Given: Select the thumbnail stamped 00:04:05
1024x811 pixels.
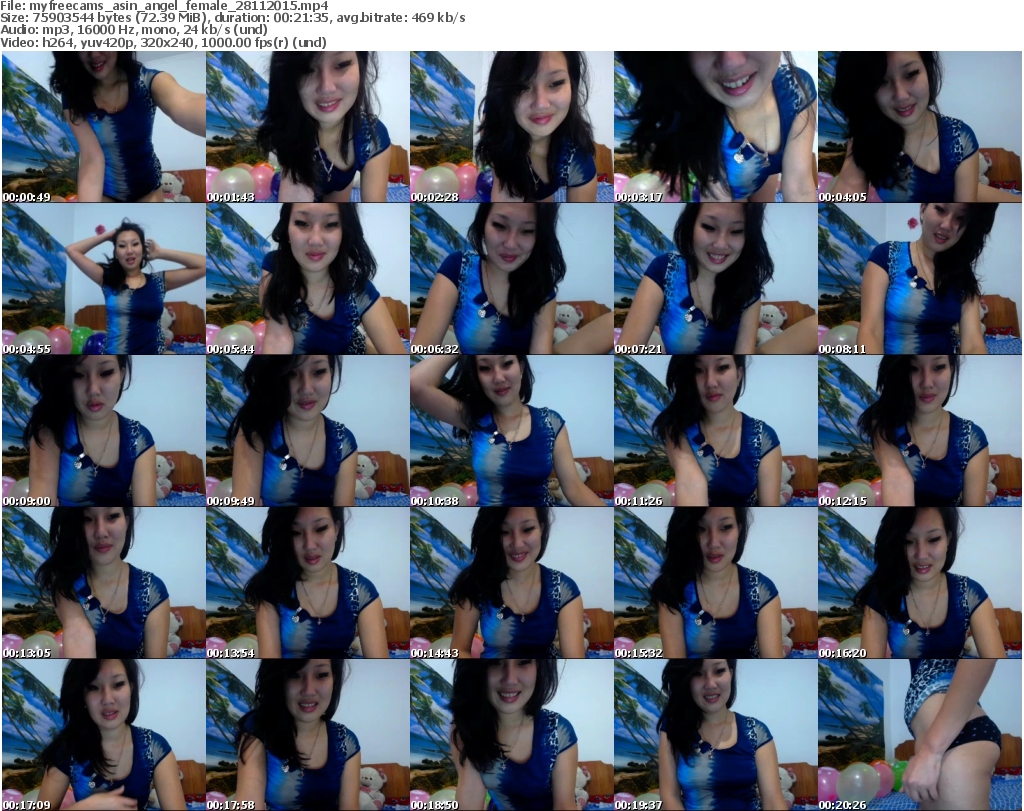Looking at the screenshot, I should [x=920, y=127].
